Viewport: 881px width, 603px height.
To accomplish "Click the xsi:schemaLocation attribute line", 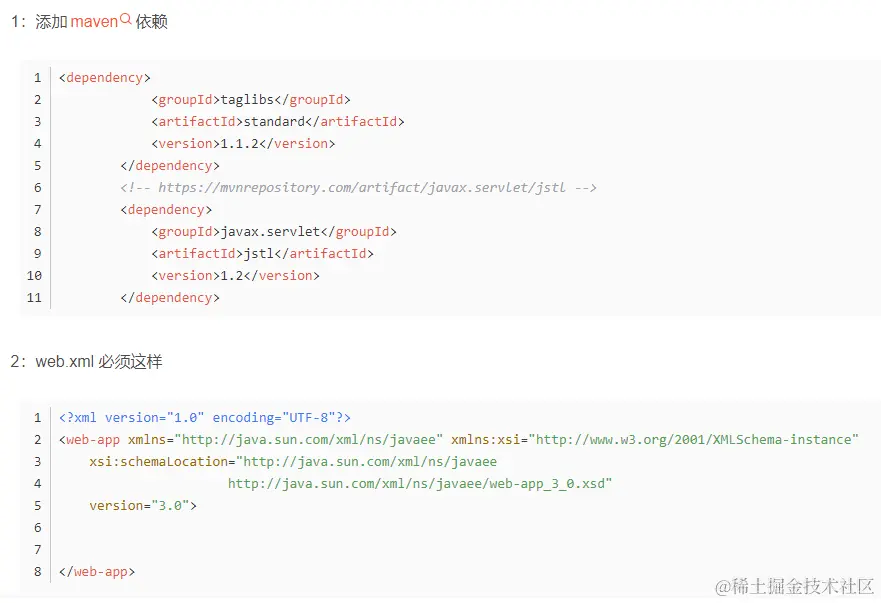I will (x=293, y=462).
